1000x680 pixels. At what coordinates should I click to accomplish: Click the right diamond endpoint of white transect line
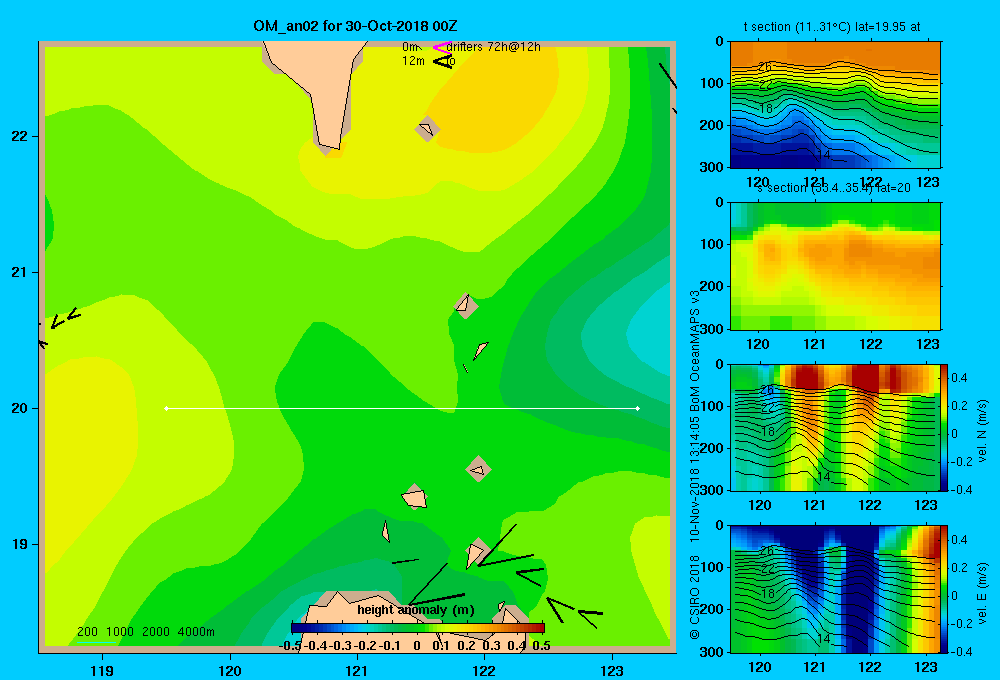coord(637,408)
